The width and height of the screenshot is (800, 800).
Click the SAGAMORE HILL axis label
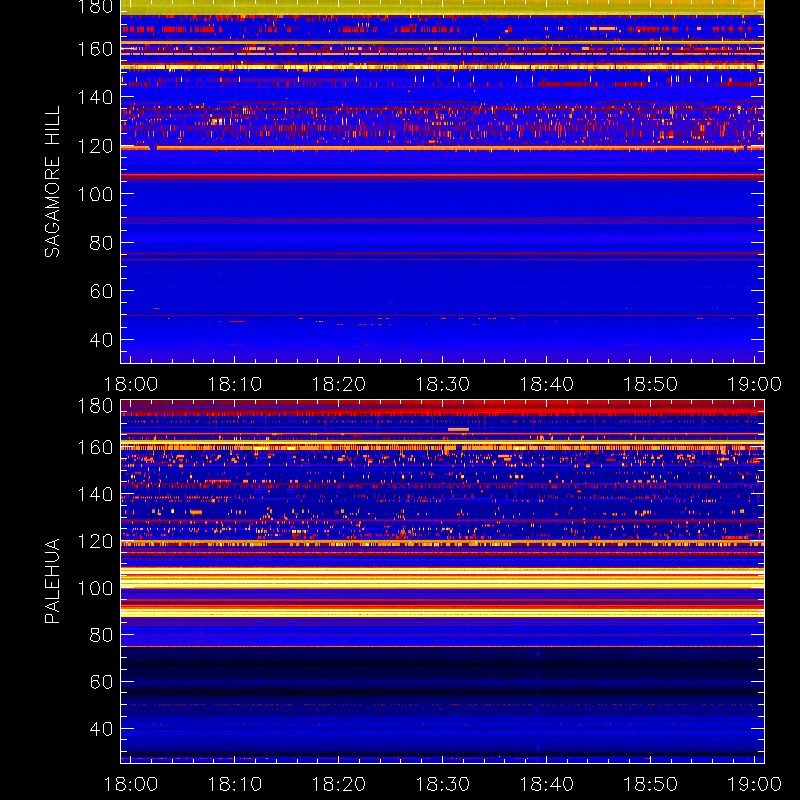[52, 182]
